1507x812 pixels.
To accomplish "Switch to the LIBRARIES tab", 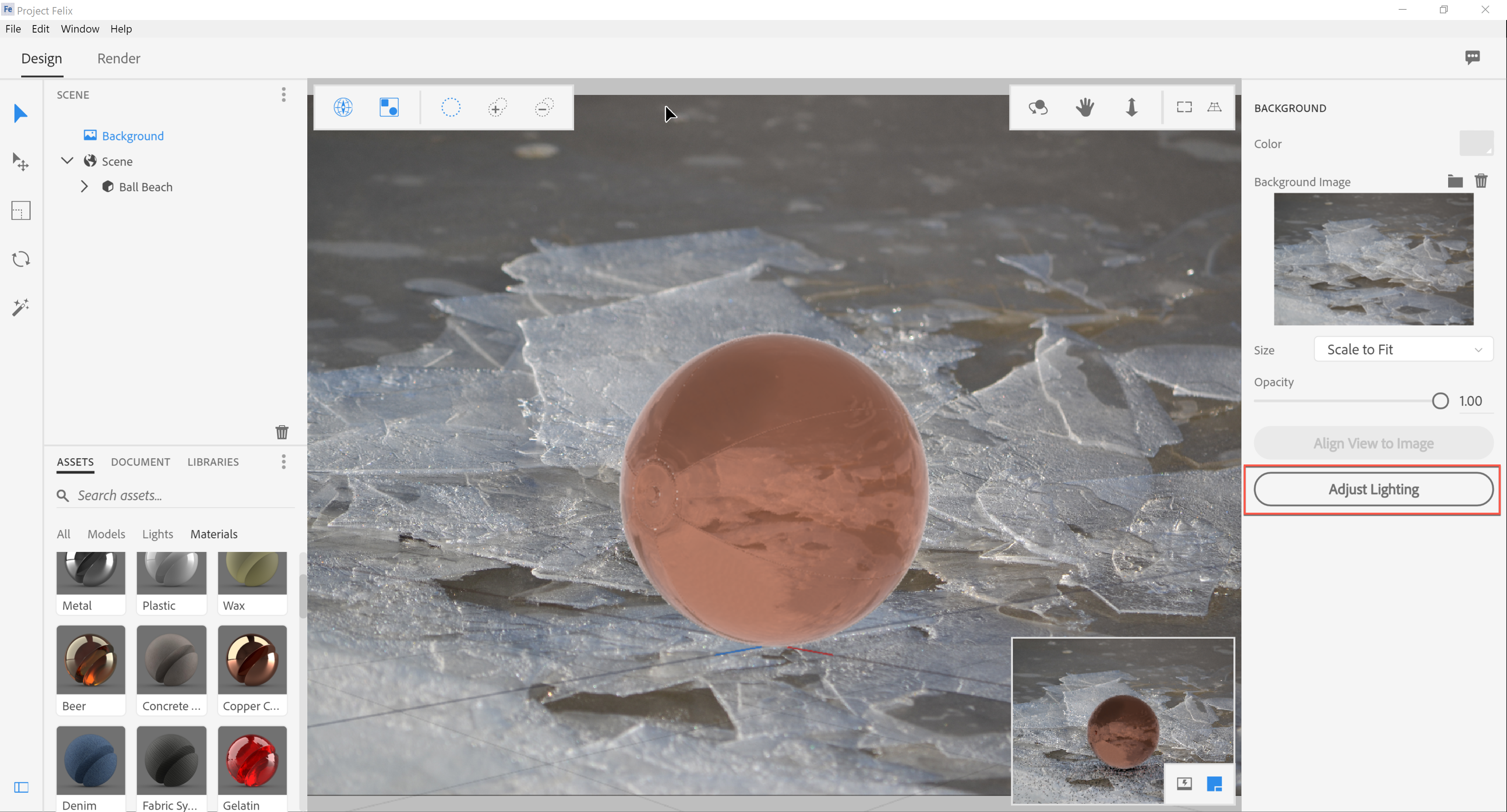I will pyautogui.click(x=213, y=462).
